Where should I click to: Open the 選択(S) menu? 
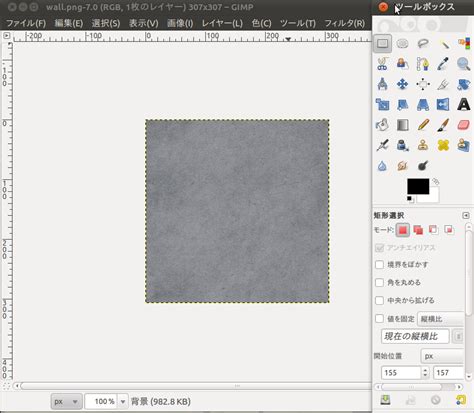point(105,23)
